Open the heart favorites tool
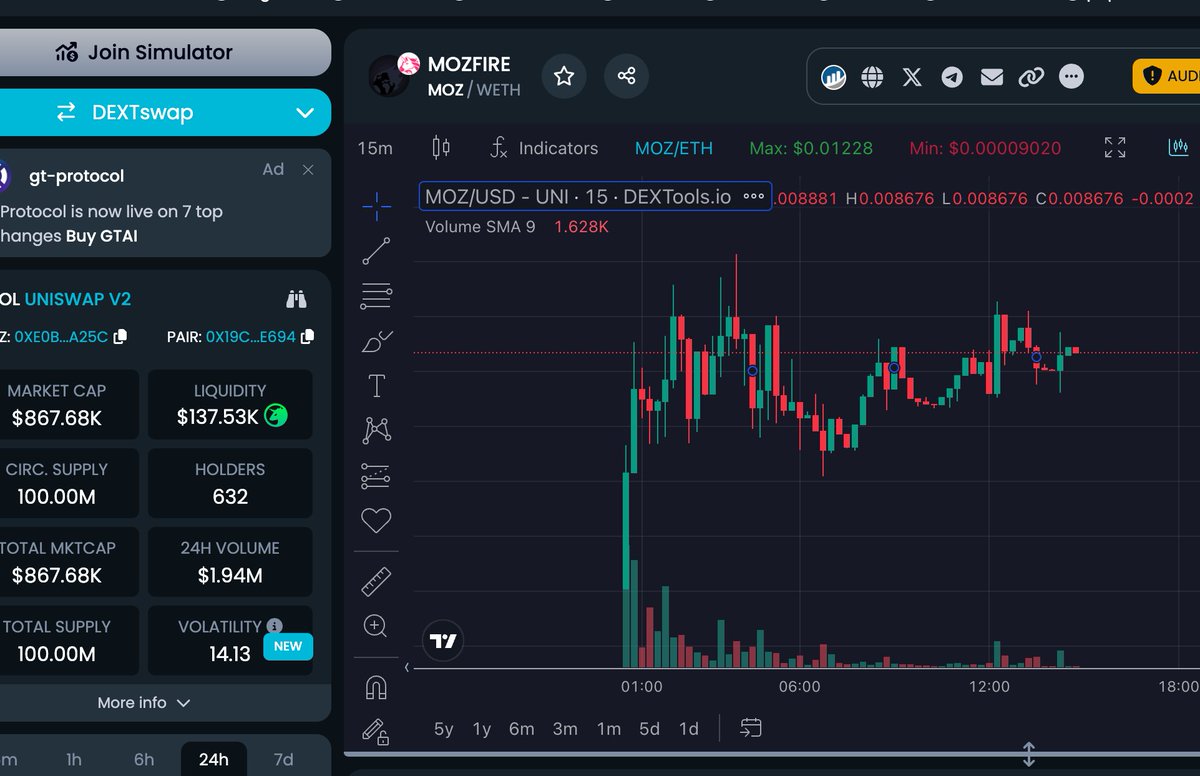The width and height of the screenshot is (1200, 776). (x=376, y=520)
